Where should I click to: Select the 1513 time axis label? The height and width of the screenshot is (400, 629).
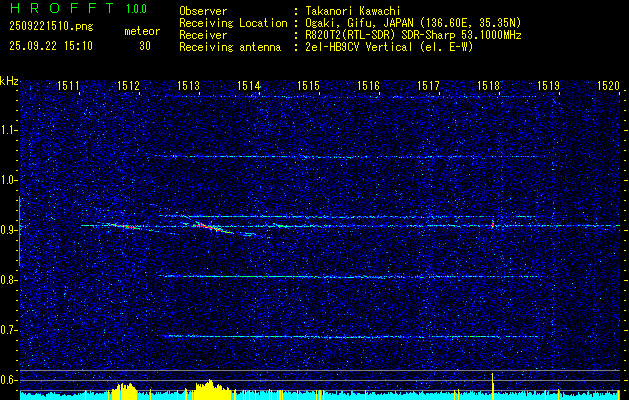(189, 87)
